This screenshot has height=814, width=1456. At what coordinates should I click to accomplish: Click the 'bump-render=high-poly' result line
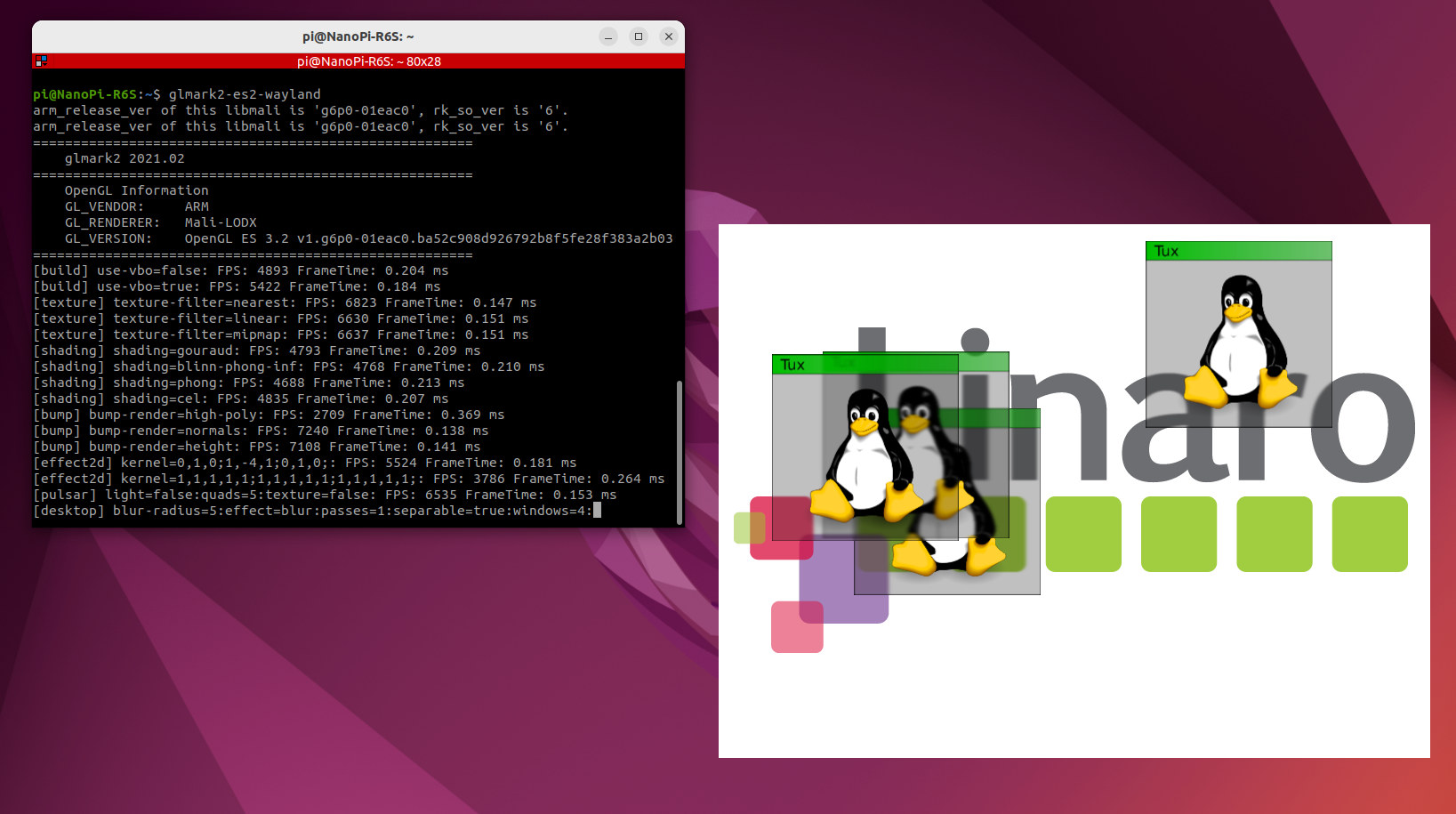coord(269,415)
